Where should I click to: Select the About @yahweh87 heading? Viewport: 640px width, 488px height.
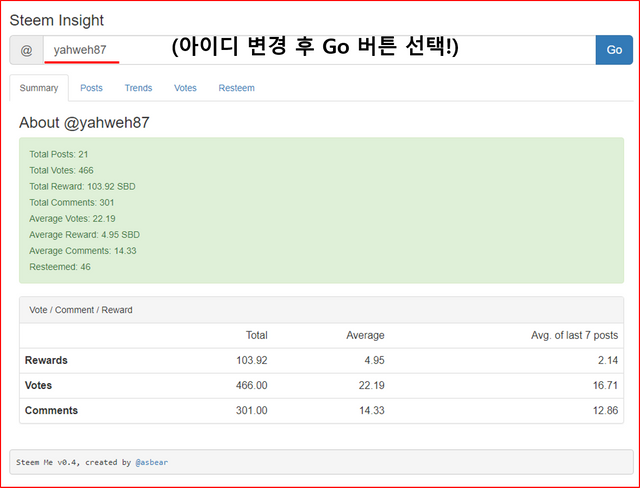84,122
